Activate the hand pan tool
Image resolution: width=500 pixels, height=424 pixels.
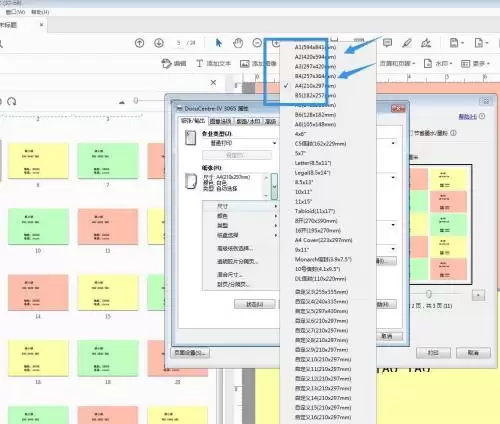(238, 43)
